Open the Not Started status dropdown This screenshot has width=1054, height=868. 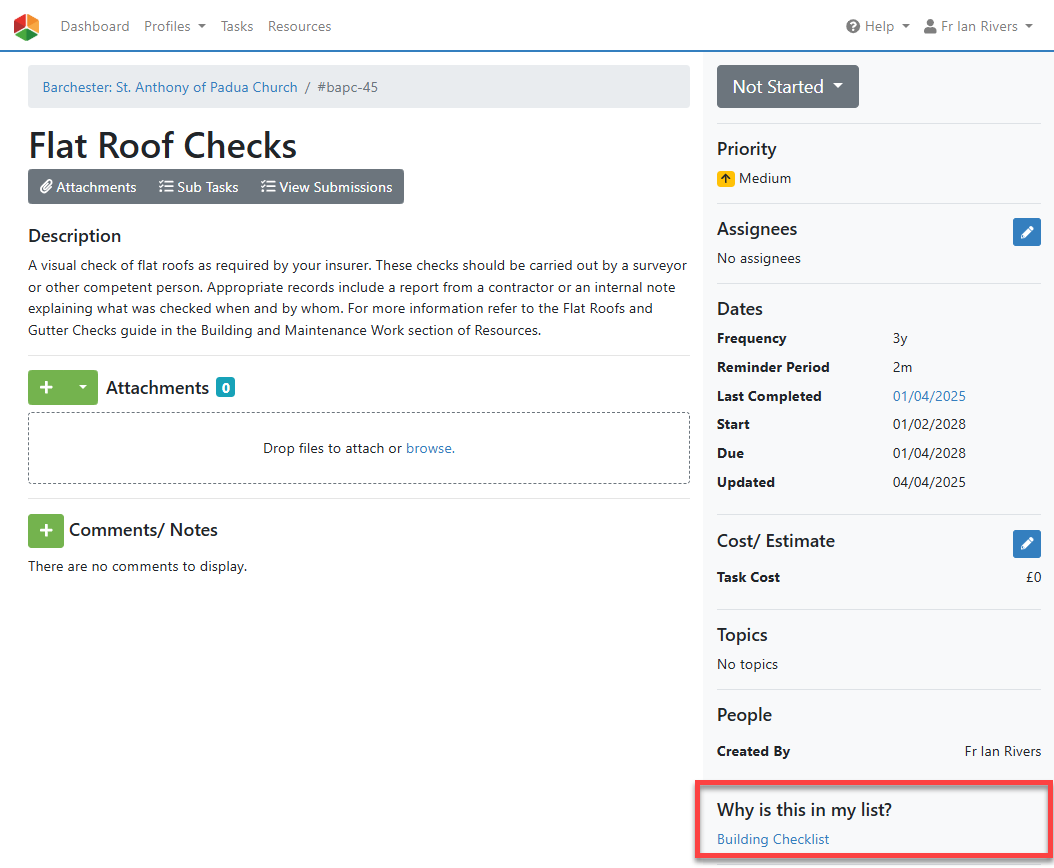pyautogui.click(x=787, y=87)
